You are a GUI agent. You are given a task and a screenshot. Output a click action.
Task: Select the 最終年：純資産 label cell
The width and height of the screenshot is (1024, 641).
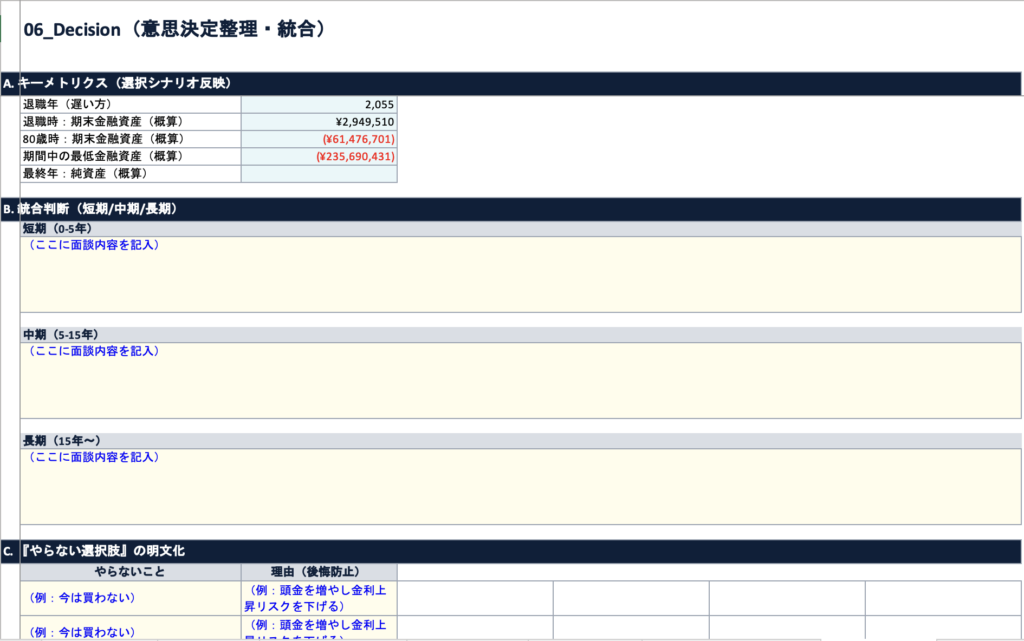click(x=130, y=173)
